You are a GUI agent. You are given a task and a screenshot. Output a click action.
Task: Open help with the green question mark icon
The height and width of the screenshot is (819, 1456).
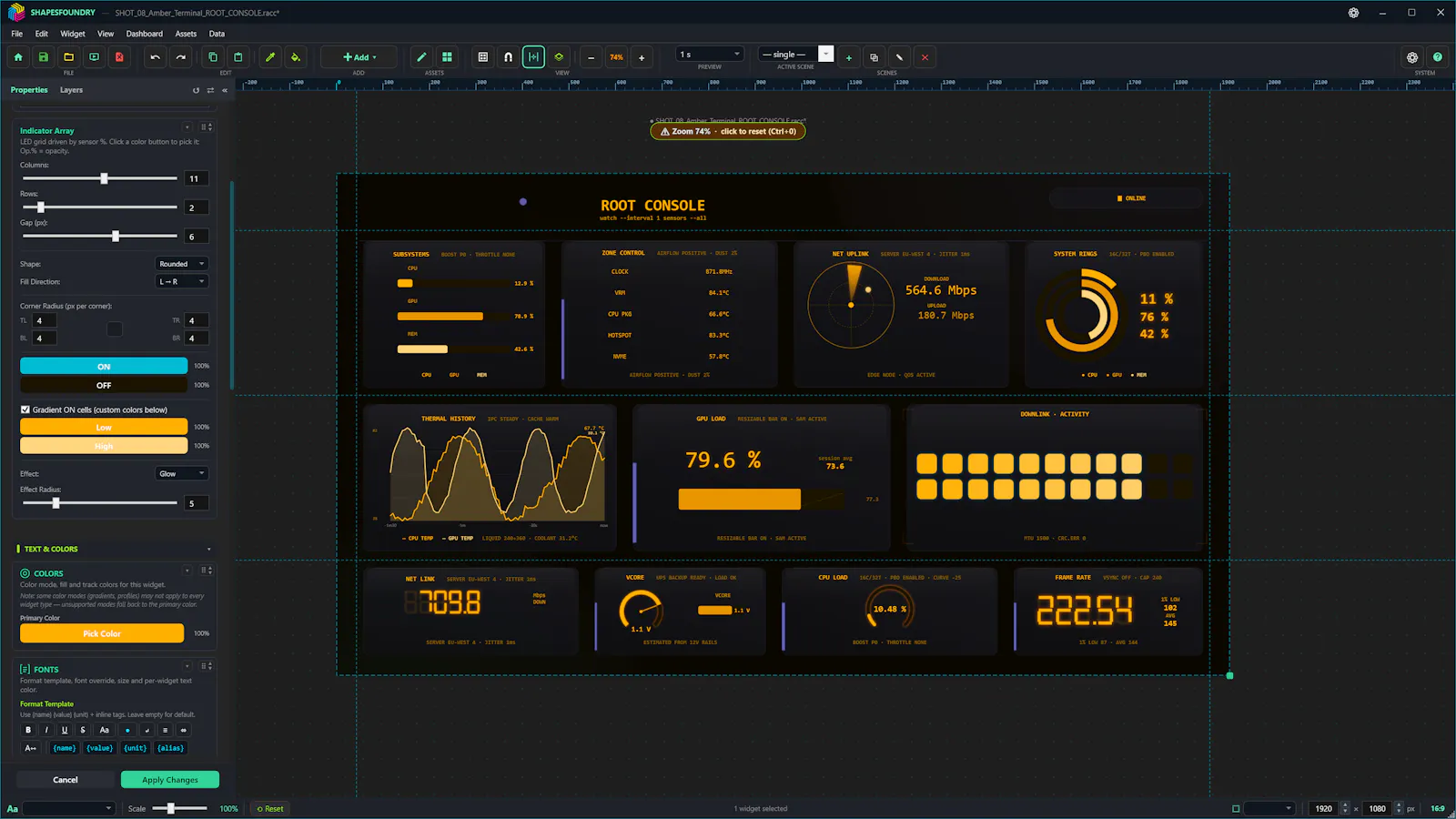click(1438, 57)
